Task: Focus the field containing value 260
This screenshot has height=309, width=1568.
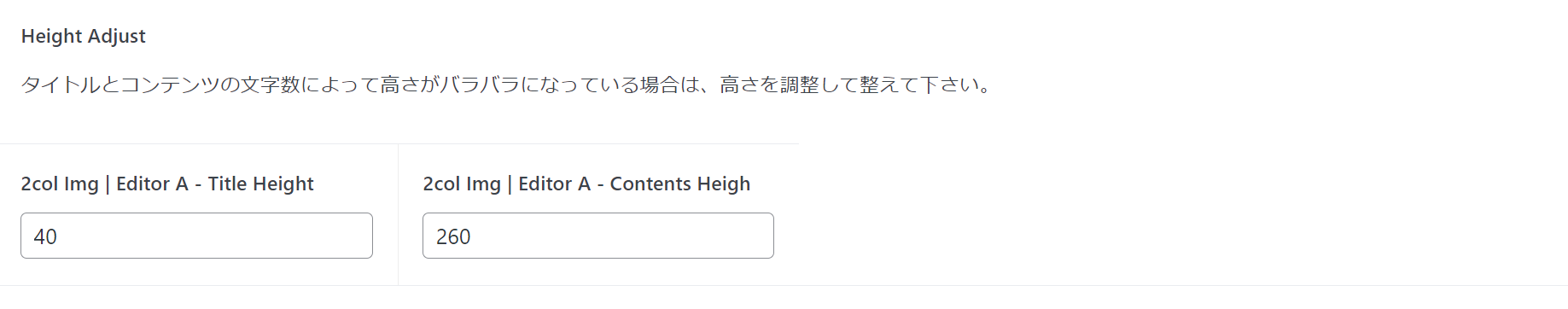Action: point(598,236)
